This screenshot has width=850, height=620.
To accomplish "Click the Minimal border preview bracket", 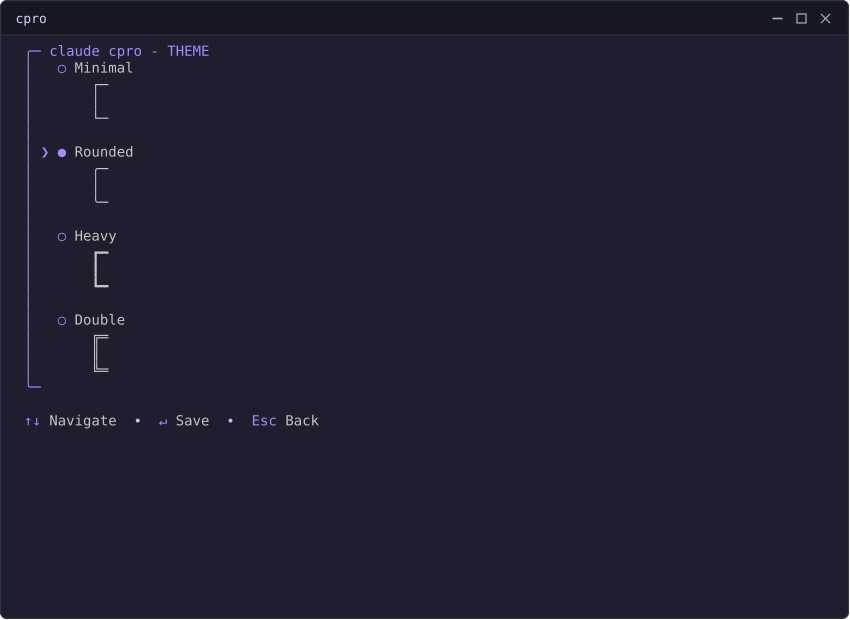I will 101,101.
